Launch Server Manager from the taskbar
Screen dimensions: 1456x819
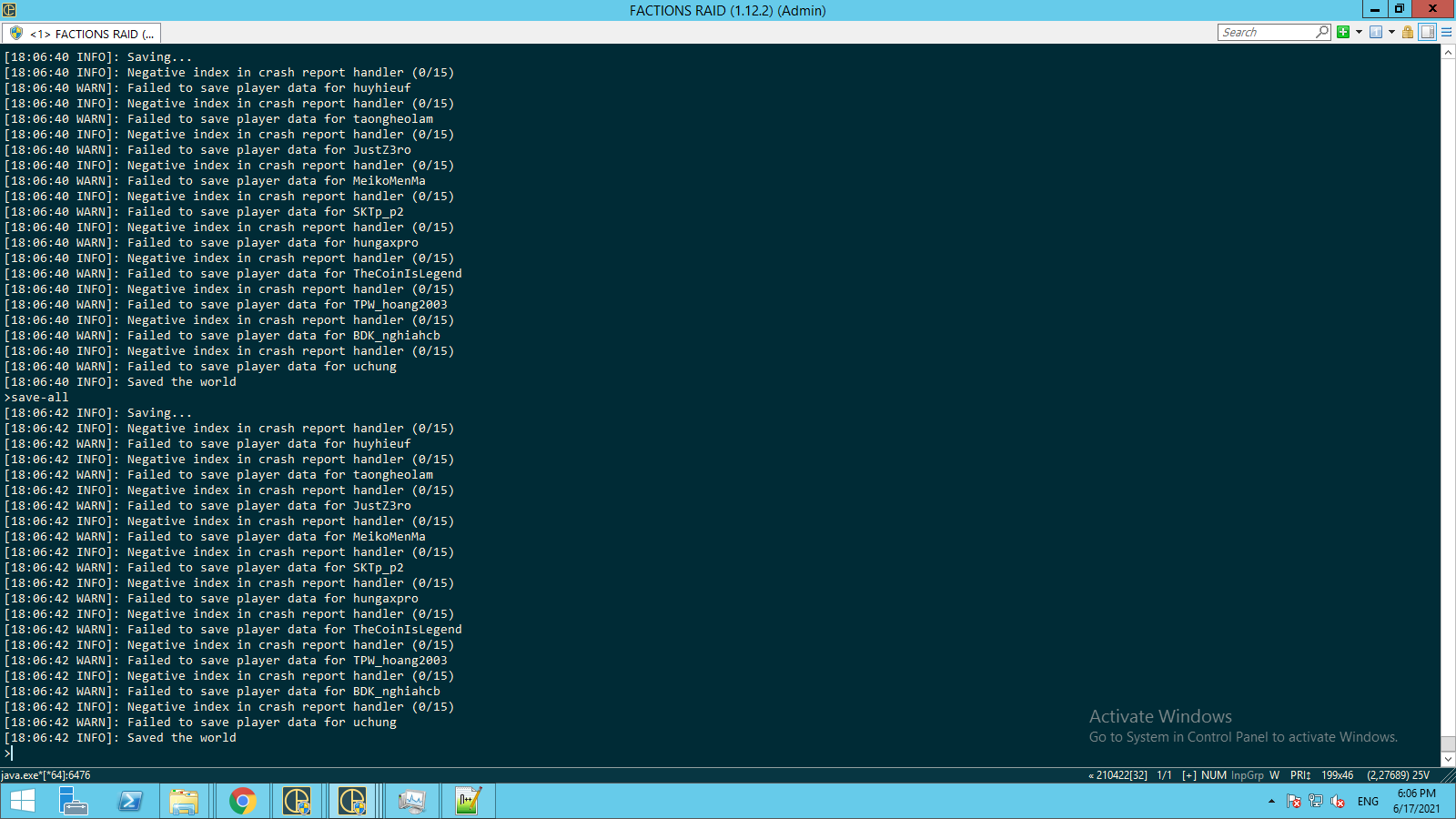click(73, 801)
